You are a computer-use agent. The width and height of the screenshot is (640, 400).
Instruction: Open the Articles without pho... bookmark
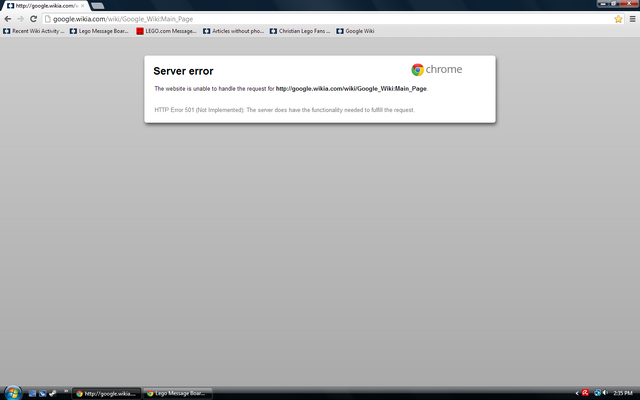(x=233, y=31)
